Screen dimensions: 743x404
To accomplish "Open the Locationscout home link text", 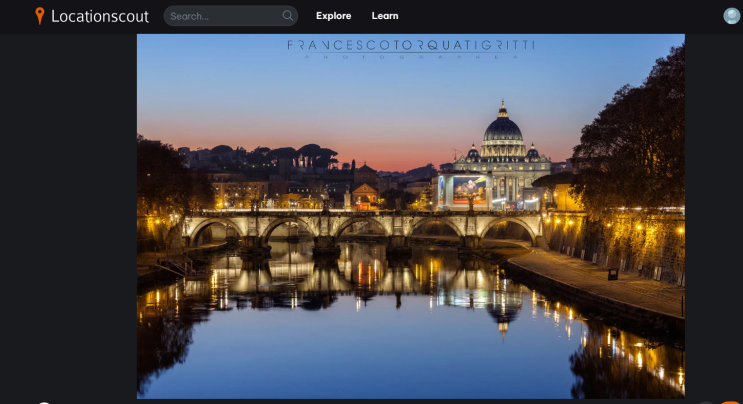I will point(100,16).
